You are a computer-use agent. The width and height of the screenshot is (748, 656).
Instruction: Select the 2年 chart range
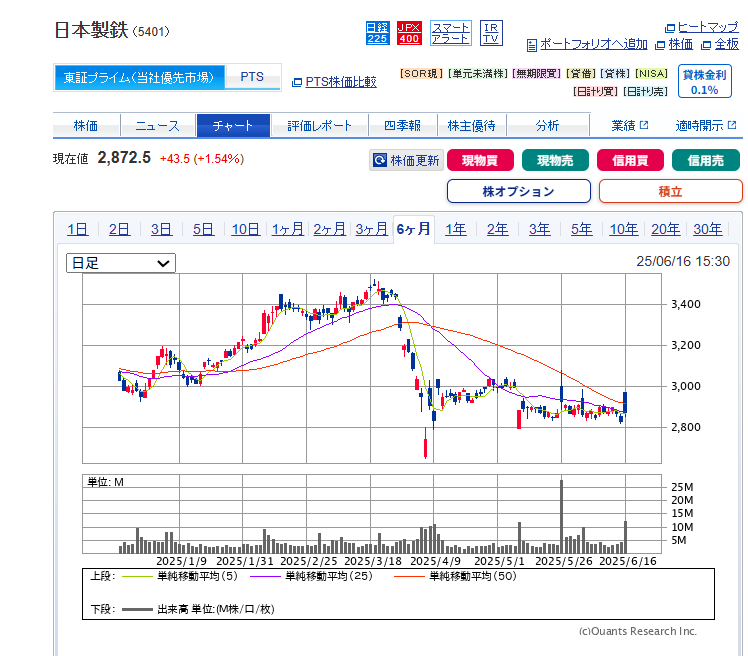(498, 229)
